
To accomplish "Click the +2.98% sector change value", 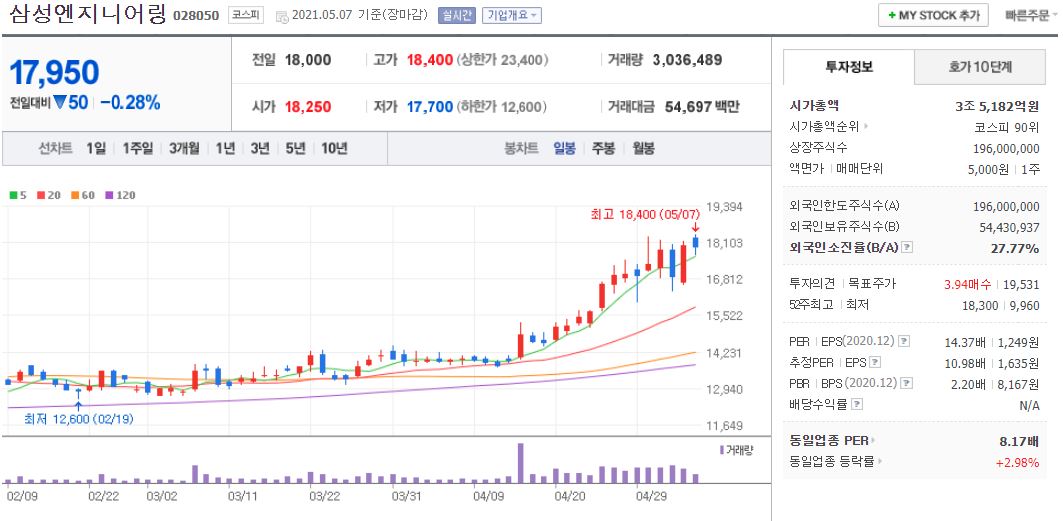I will [x=1018, y=463].
